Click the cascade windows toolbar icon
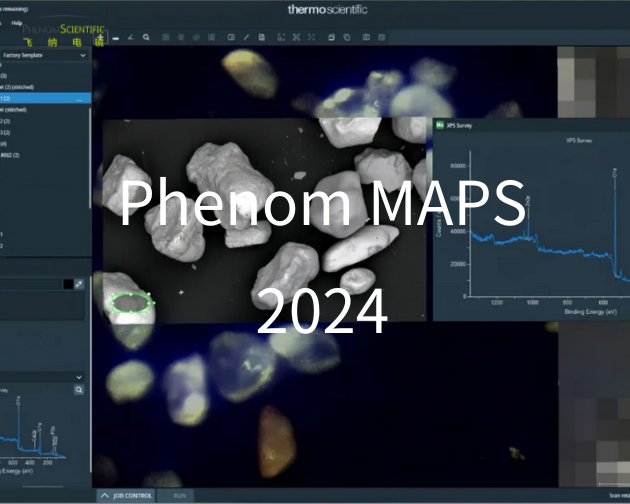Image resolution: width=630 pixels, height=504 pixels. pos(331,37)
